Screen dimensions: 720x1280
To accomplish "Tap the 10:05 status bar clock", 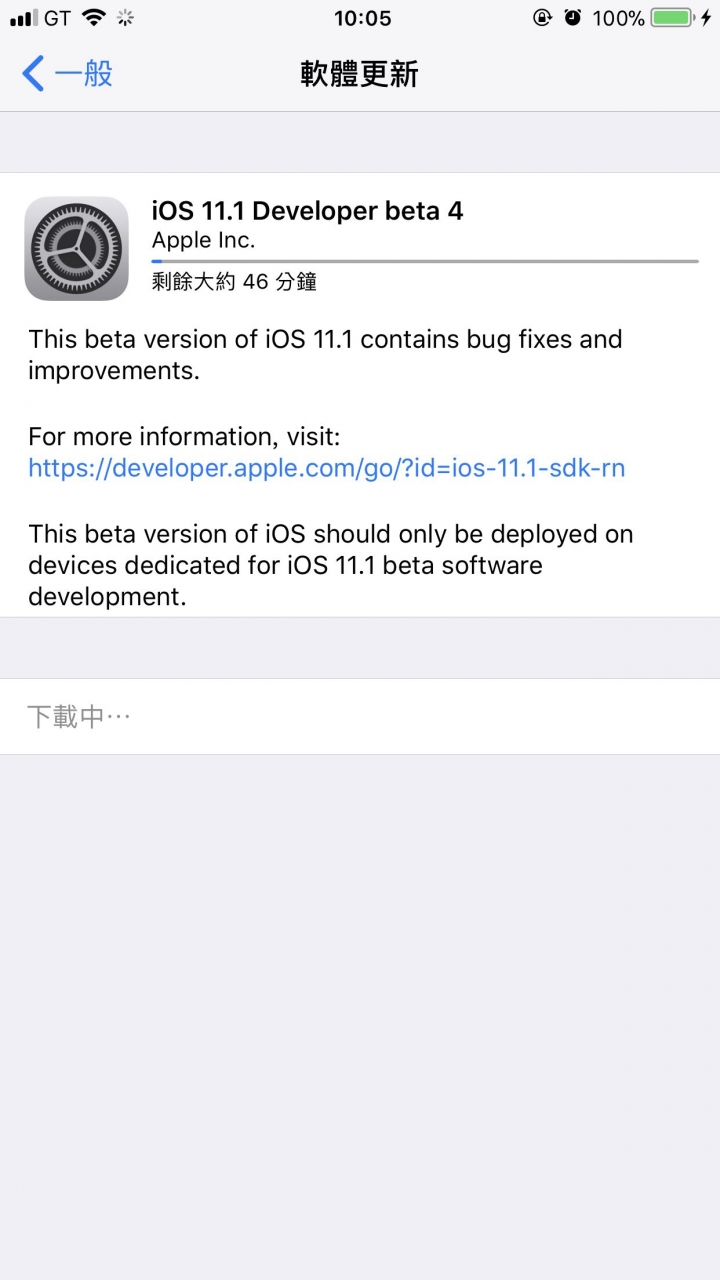I will click(363, 18).
